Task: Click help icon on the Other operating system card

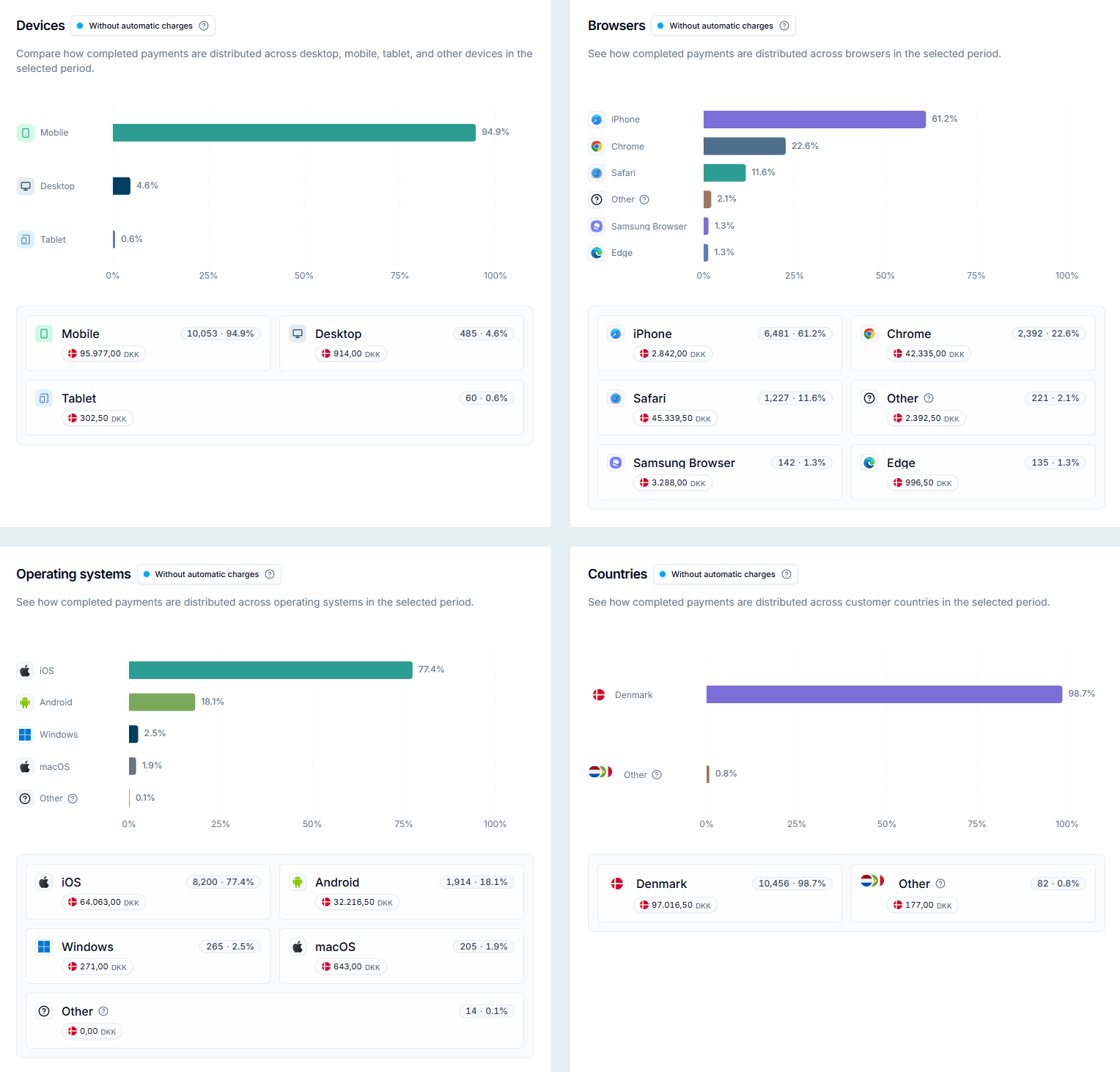Action: pos(103,1011)
